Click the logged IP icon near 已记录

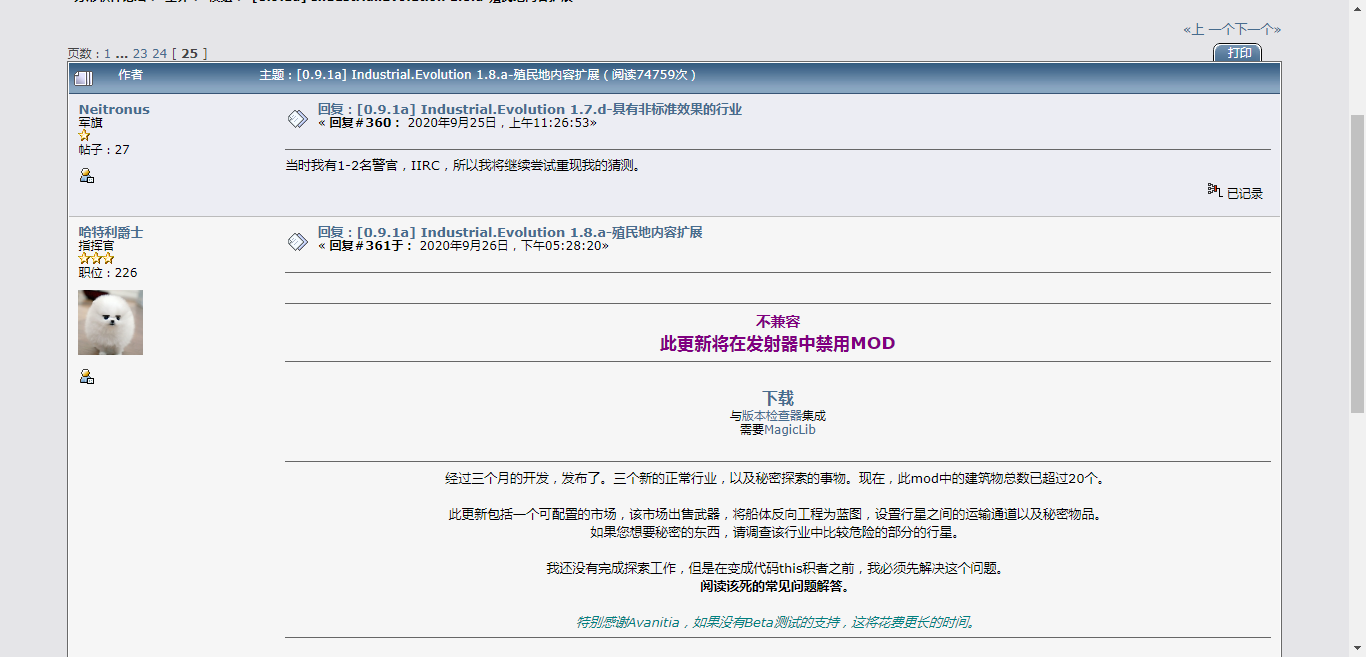[x=1214, y=190]
